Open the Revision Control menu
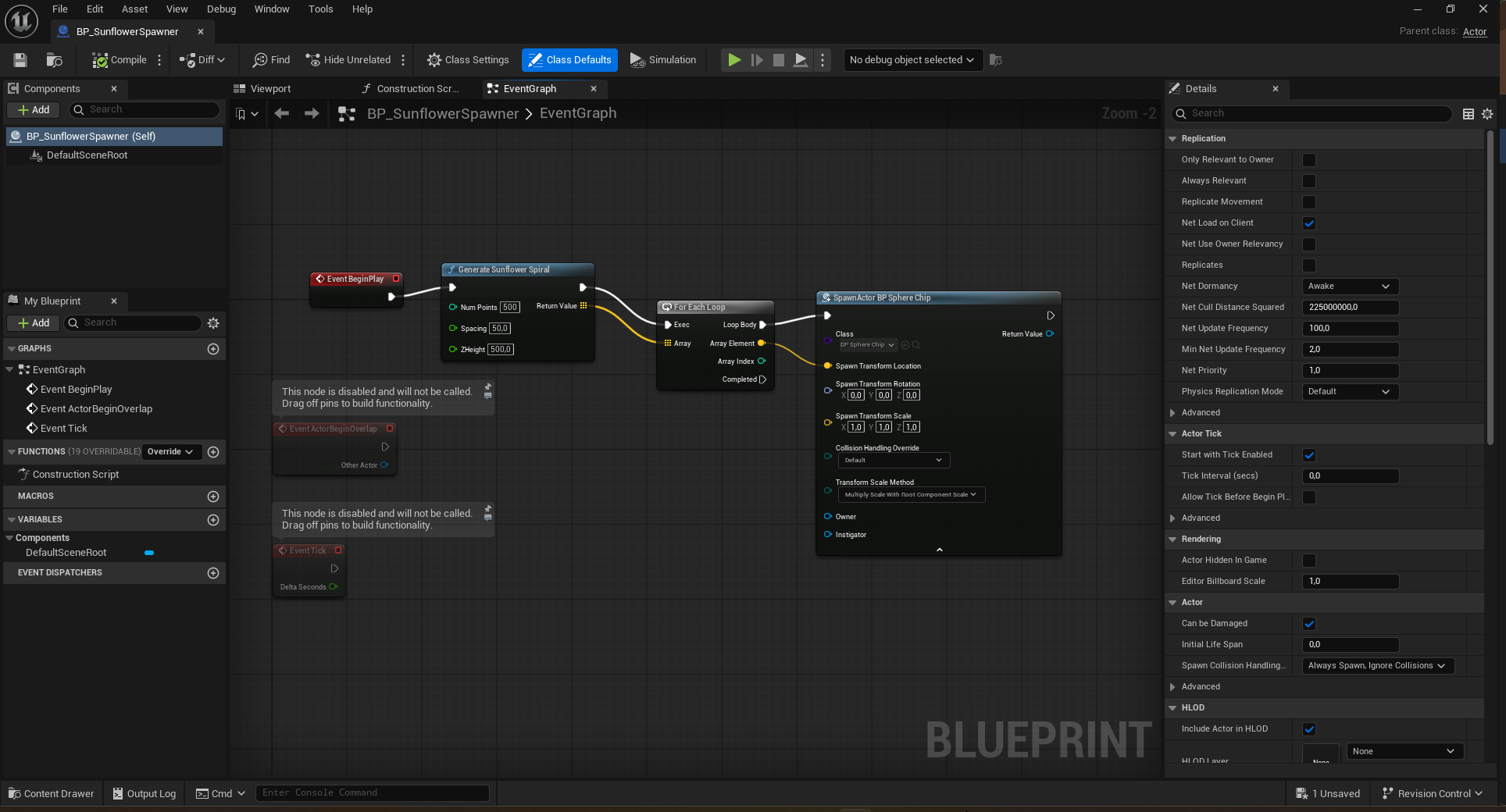 click(1433, 794)
